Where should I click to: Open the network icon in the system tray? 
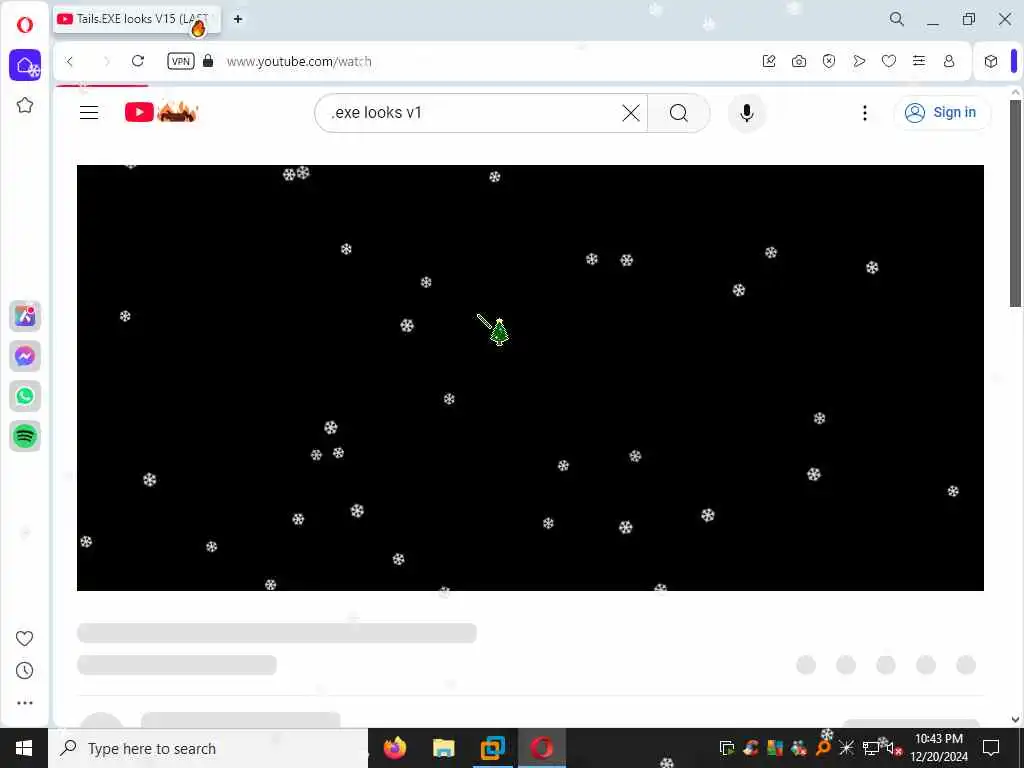tap(871, 748)
